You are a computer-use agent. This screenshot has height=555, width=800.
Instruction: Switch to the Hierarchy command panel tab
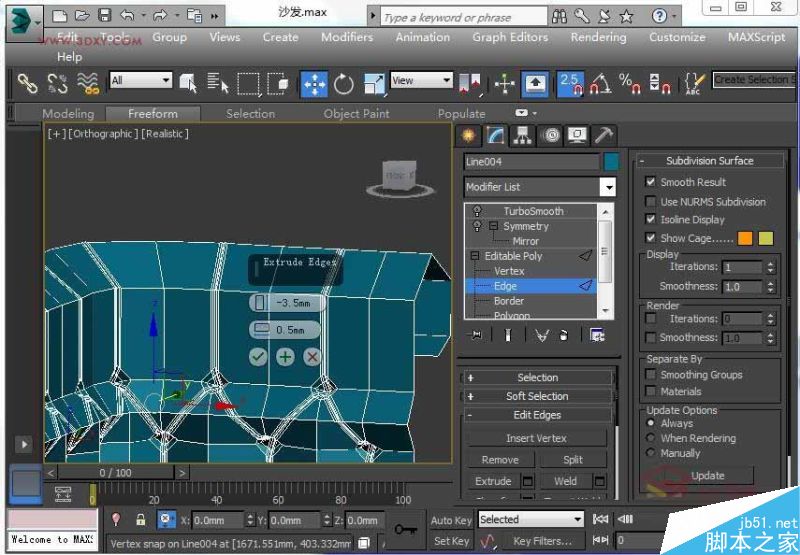tap(522, 136)
